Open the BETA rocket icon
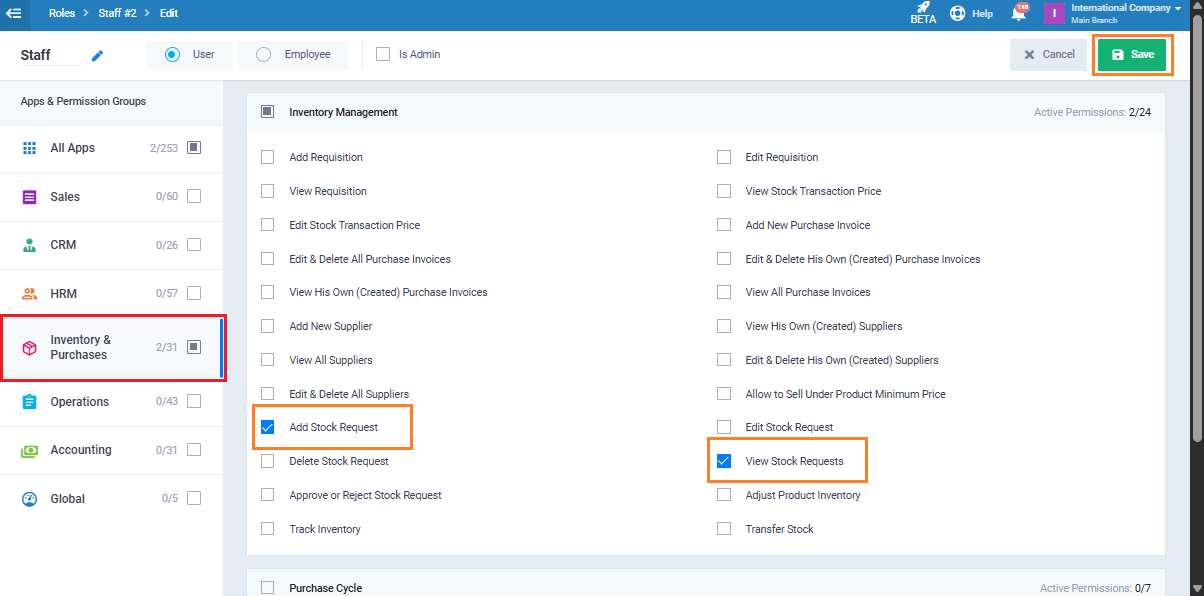Image resolution: width=1204 pixels, height=596 pixels. coord(923,9)
